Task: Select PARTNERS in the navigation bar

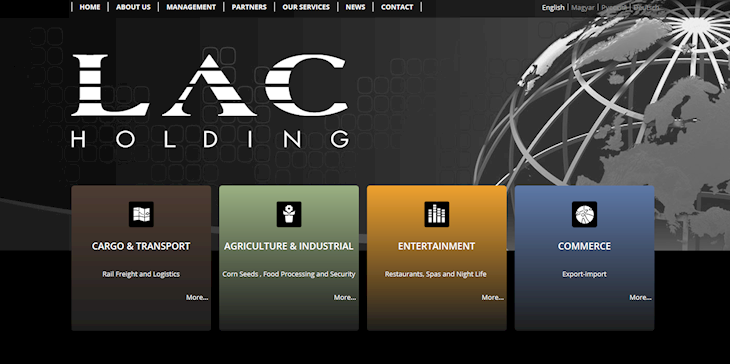Action: (249, 7)
